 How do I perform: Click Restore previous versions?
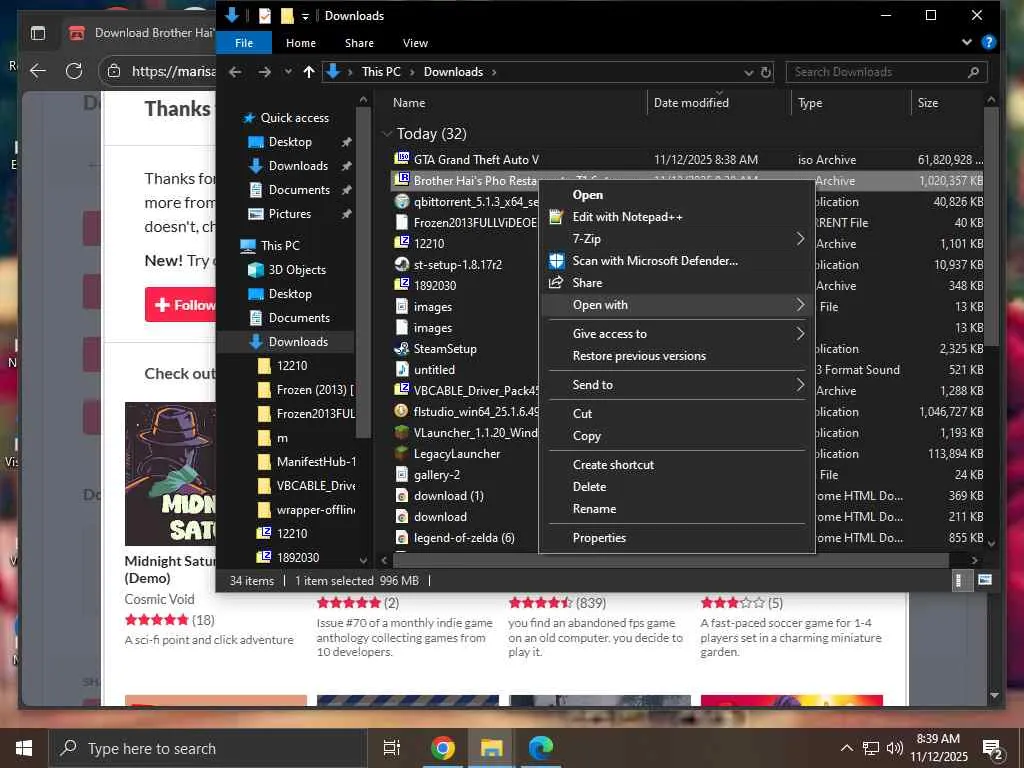click(677, 356)
